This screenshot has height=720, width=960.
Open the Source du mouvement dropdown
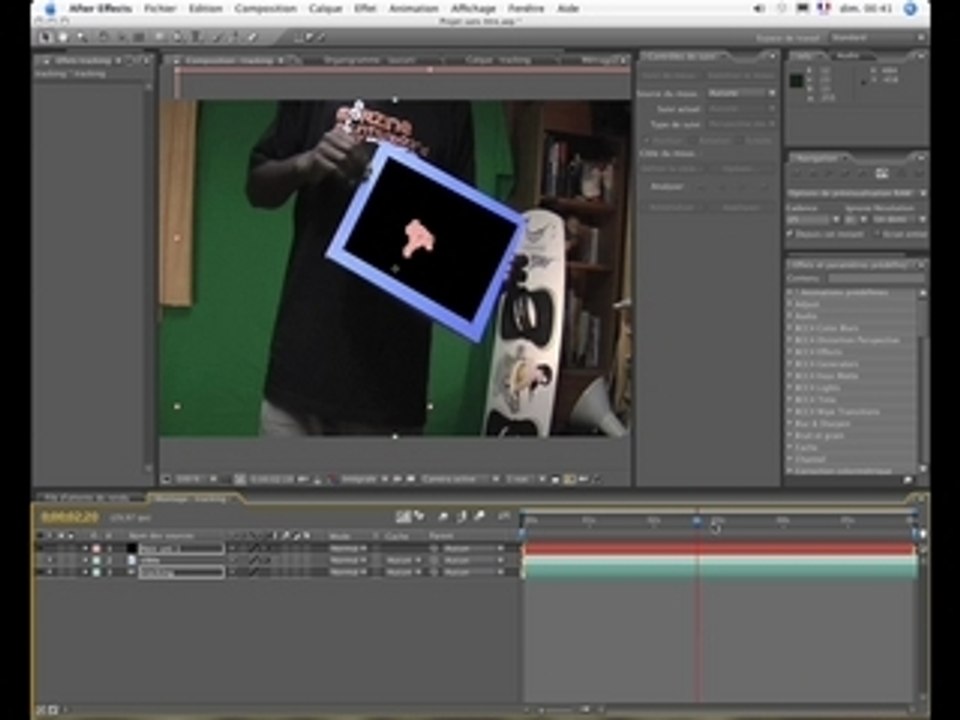pyautogui.click(x=741, y=93)
